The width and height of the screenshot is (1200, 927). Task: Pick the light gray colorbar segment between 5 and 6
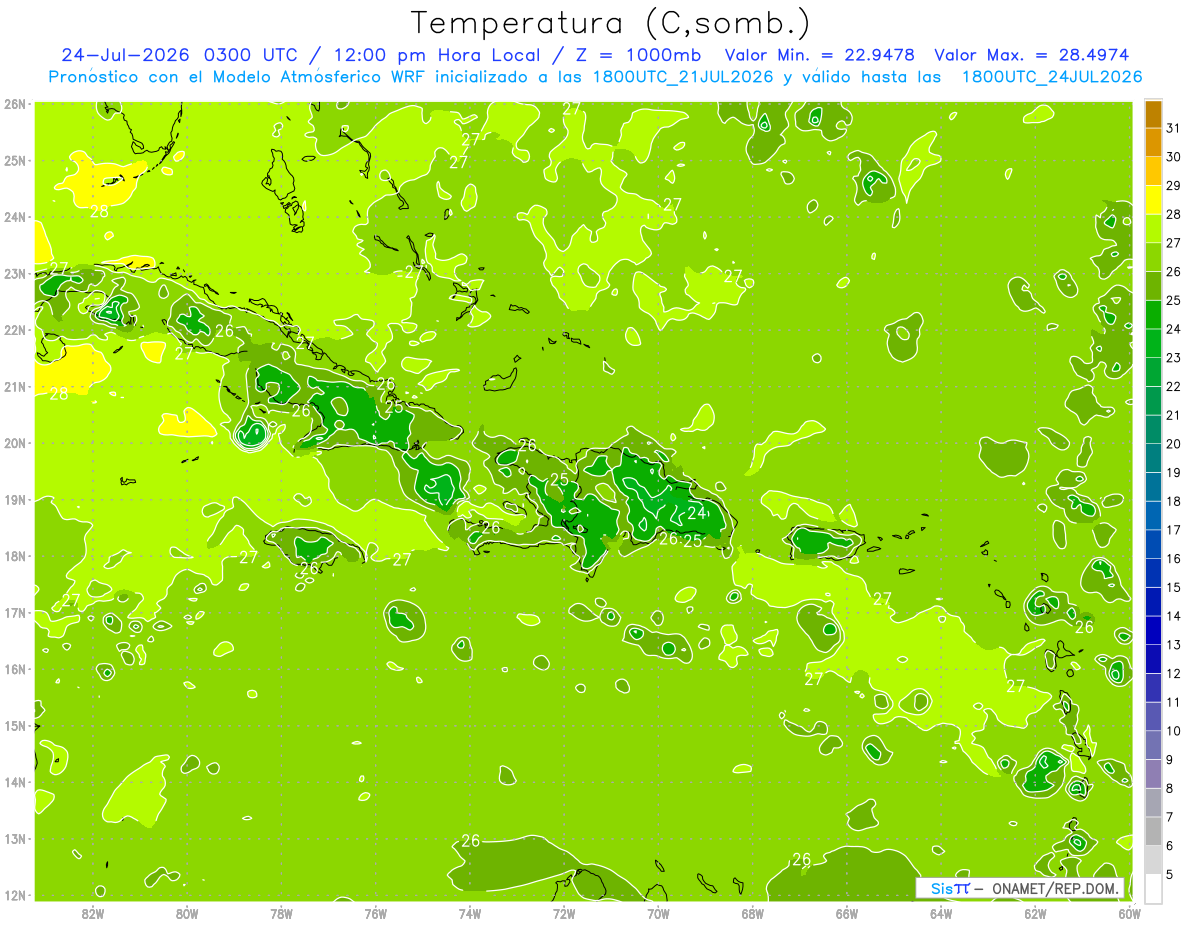click(x=1153, y=859)
